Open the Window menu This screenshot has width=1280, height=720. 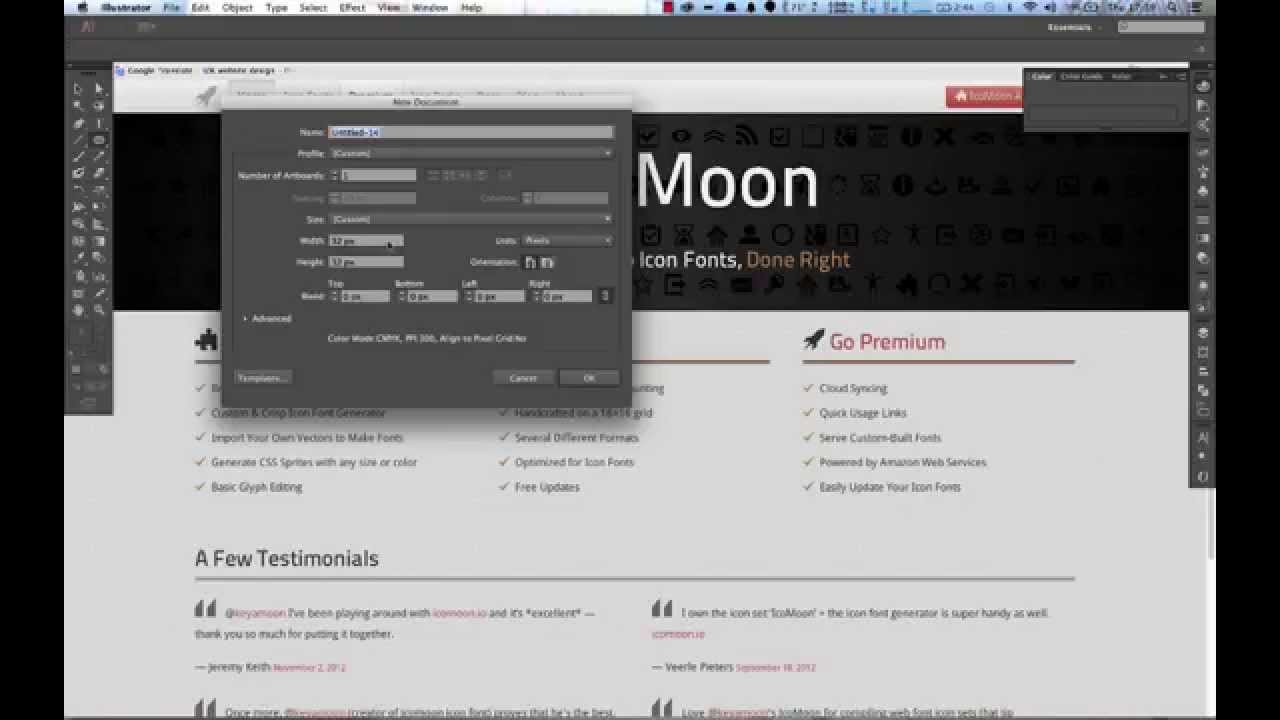[430, 7]
